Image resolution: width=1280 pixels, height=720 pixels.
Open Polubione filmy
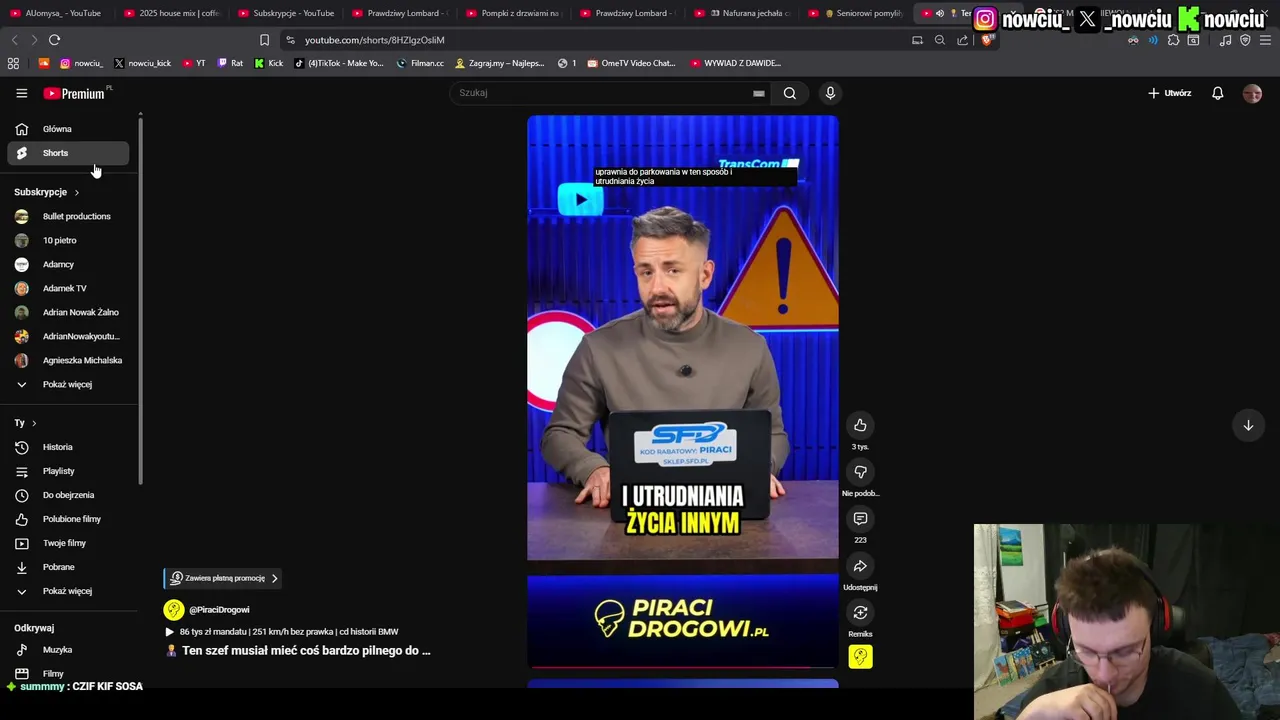68,519
